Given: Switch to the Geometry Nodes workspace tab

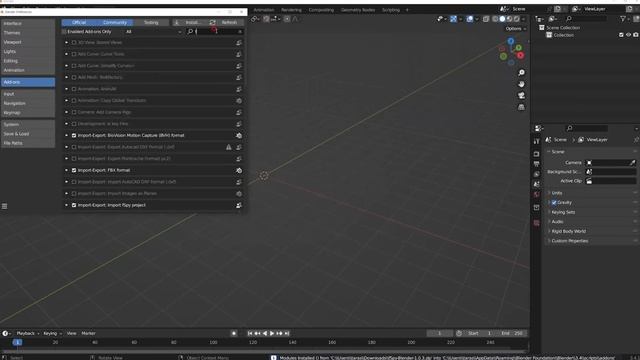Looking at the screenshot, I should tap(358, 10).
